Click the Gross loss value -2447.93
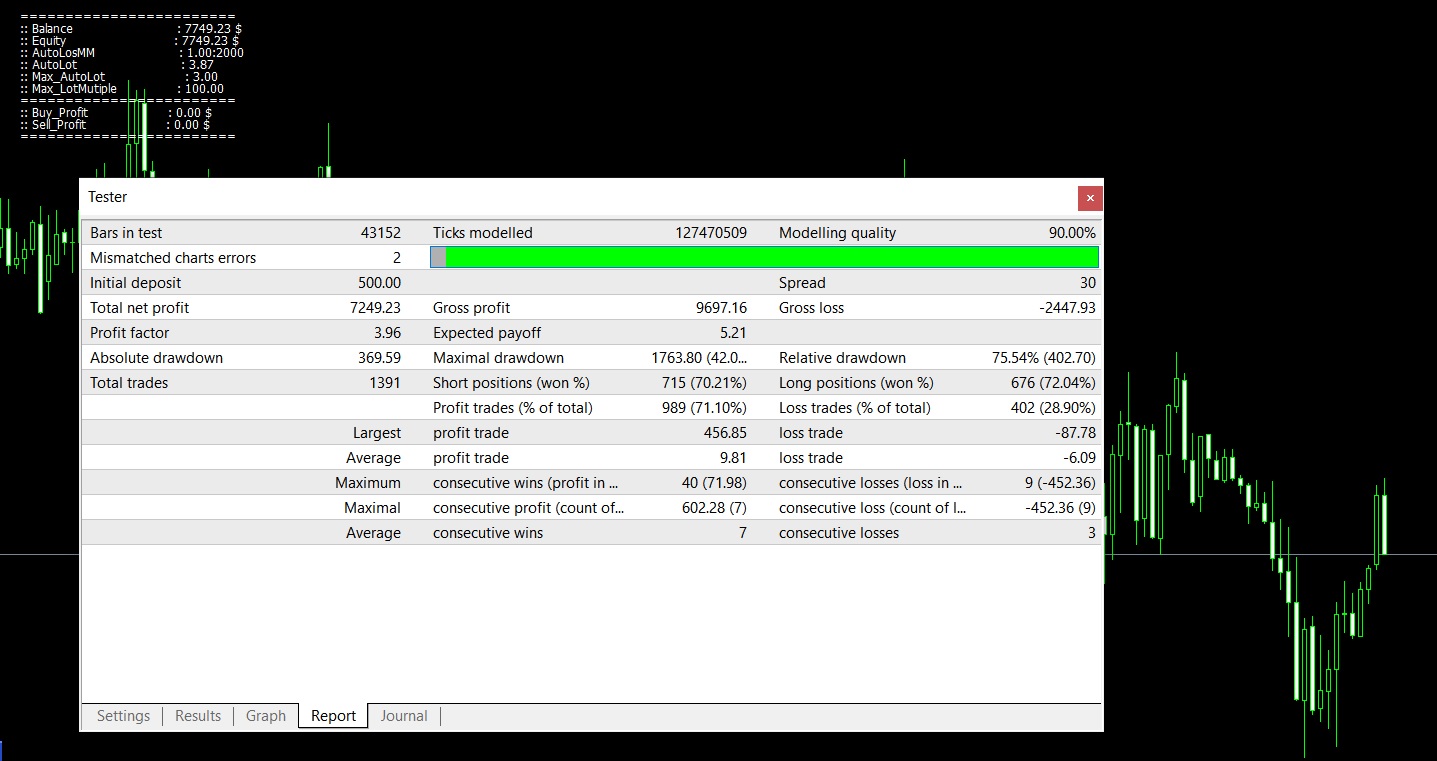1437x761 pixels. click(x=1067, y=308)
